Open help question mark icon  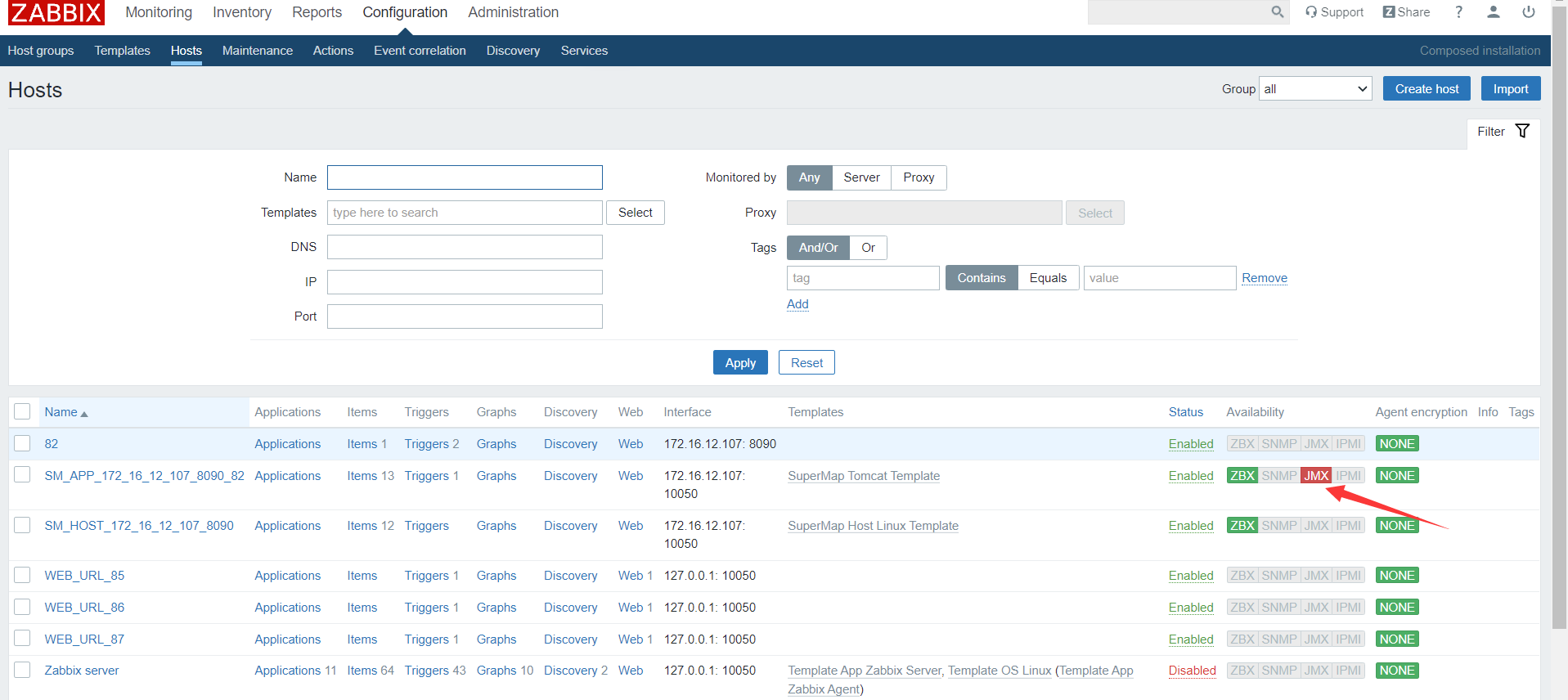(1458, 12)
